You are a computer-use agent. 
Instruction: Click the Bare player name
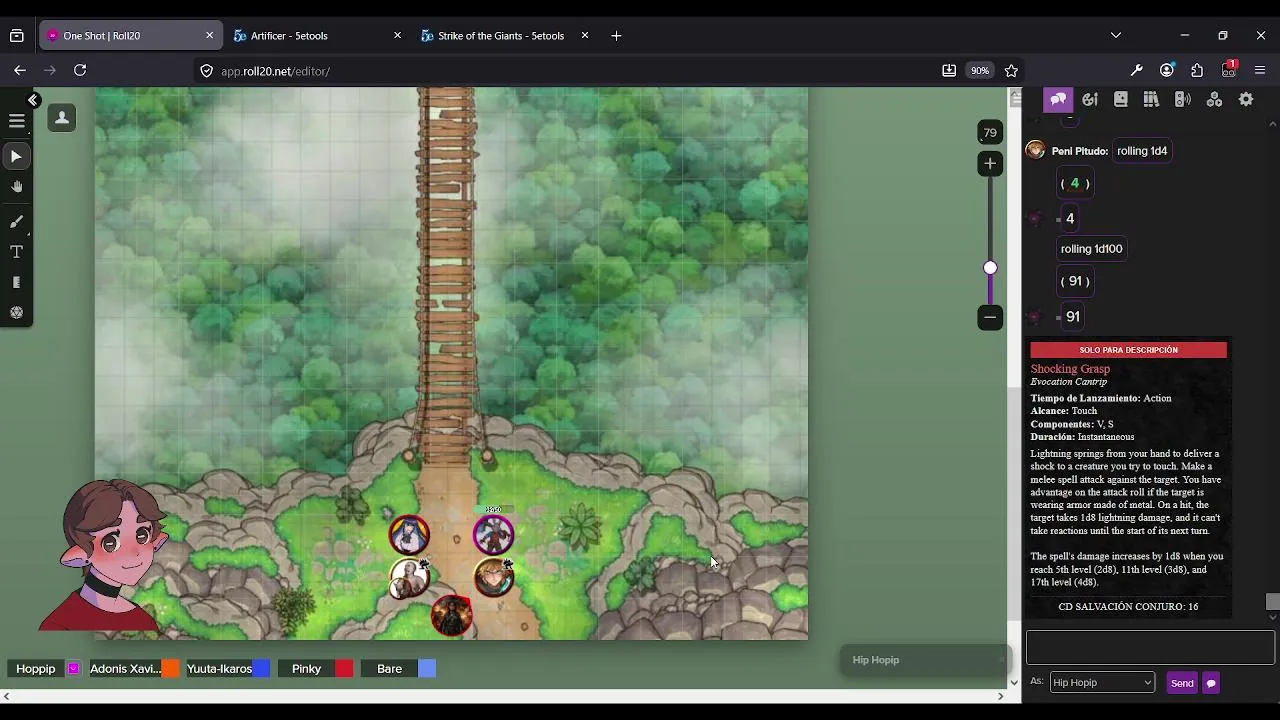coord(390,669)
